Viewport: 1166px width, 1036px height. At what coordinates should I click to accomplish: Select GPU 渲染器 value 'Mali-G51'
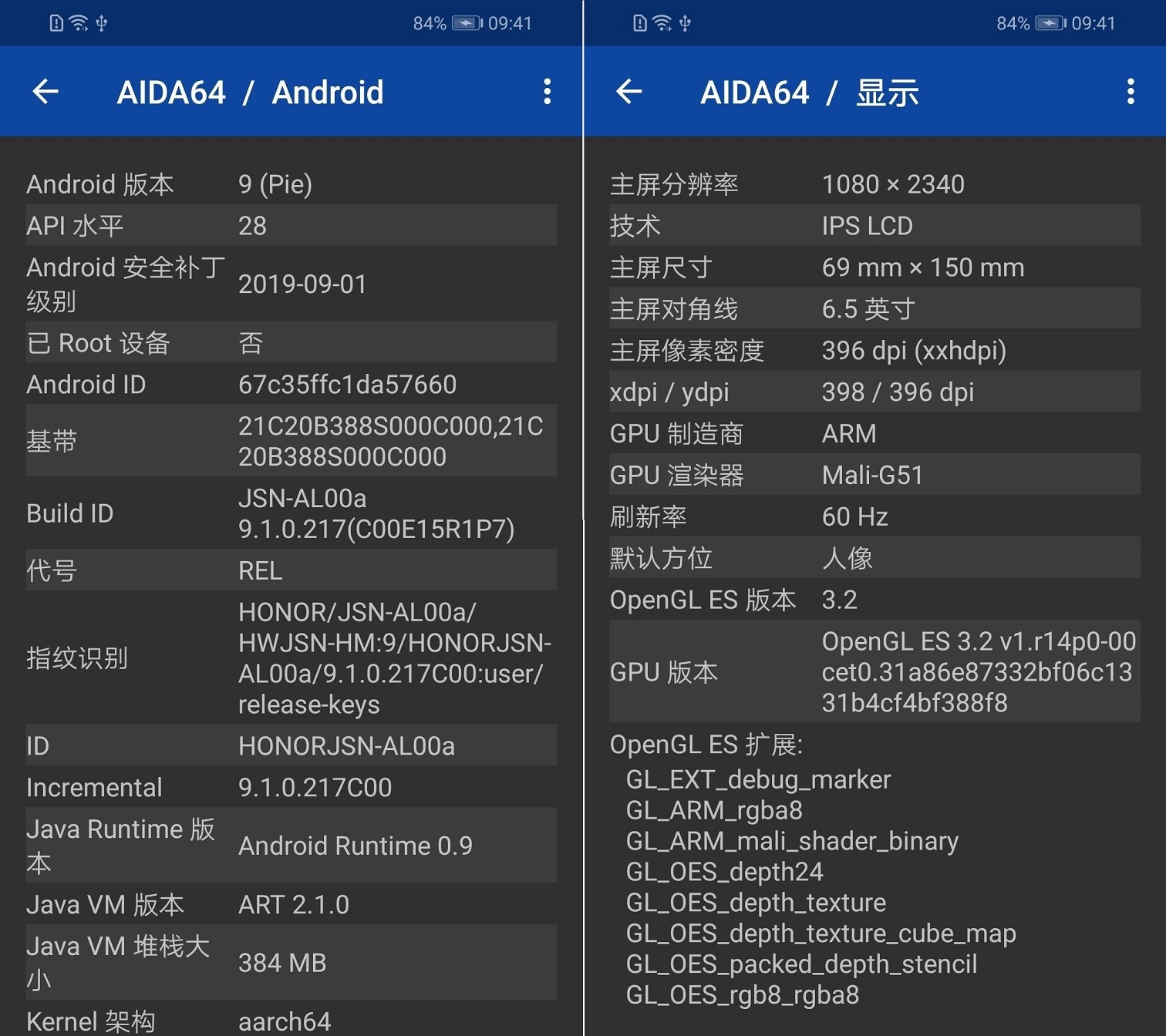[873, 476]
